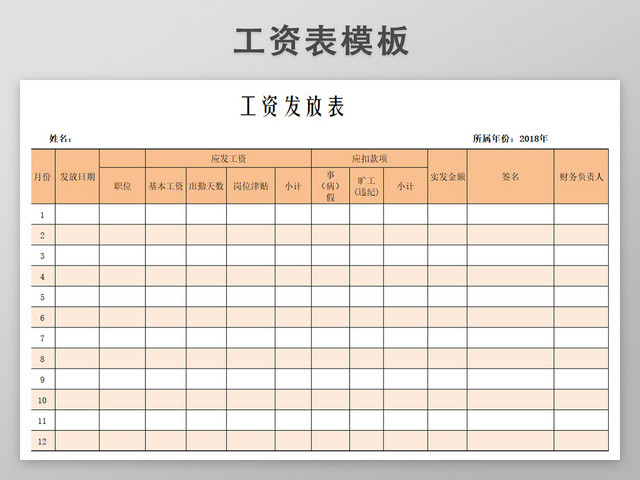This screenshot has width=640, height=480.
Task: Click the 应扣款项 group header
Action: pyautogui.click(x=369, y=159)
